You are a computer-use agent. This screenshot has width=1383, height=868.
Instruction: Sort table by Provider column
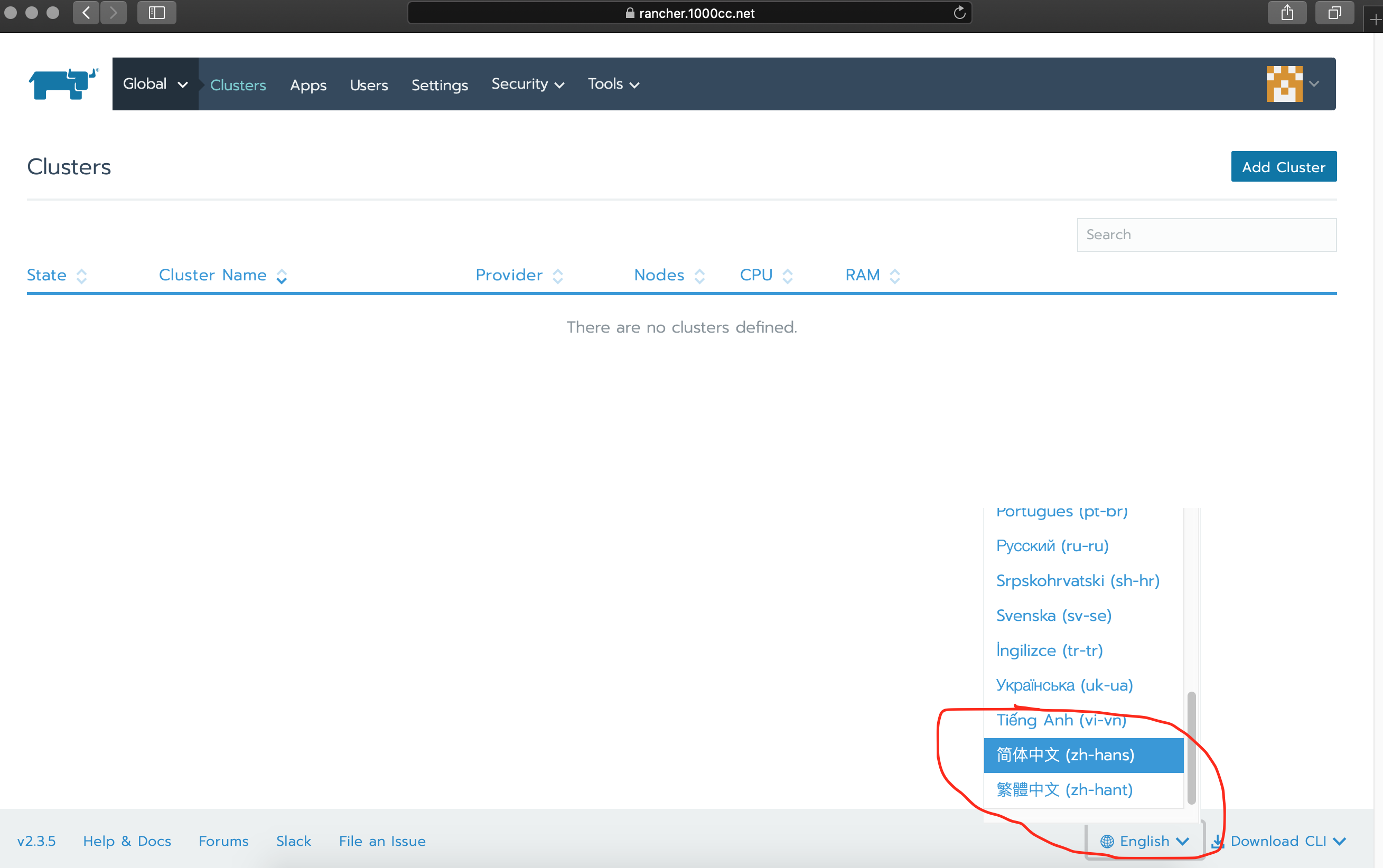pos(519,276)
